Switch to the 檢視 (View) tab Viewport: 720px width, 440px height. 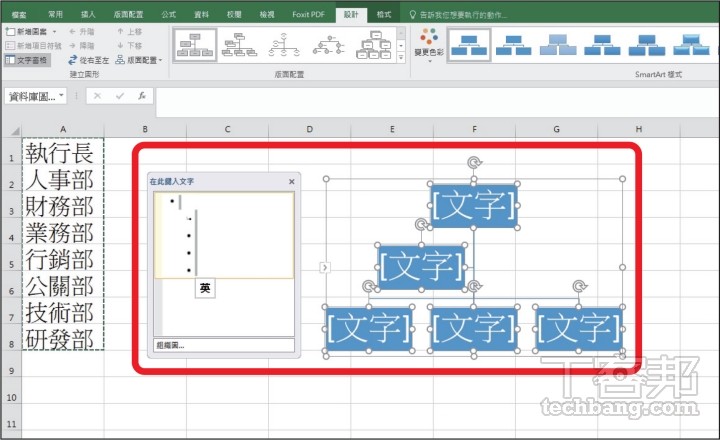pyautogui.click(x=267, y=15)
